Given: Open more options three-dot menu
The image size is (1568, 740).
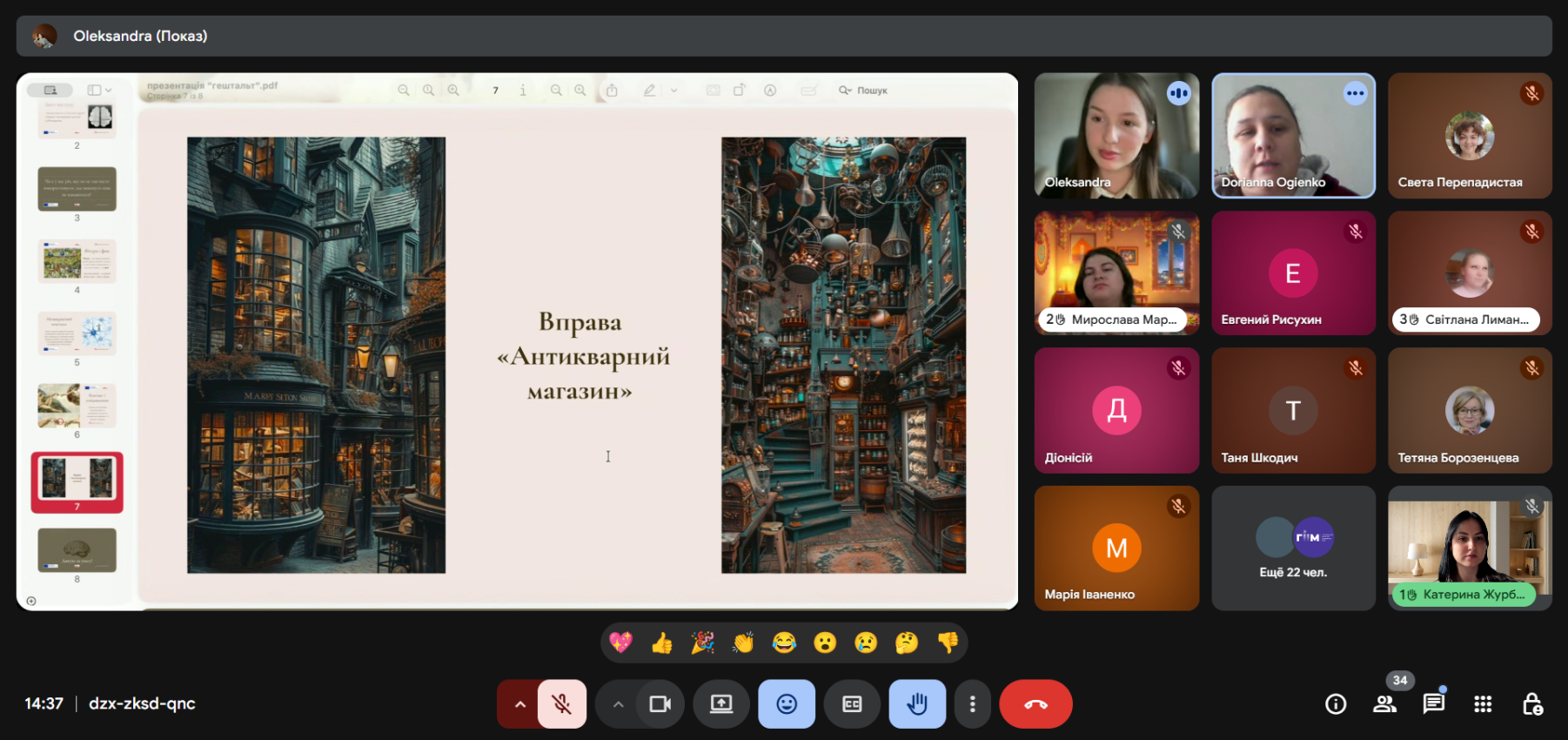Looking at the screenshot, I should click(973, 704).
